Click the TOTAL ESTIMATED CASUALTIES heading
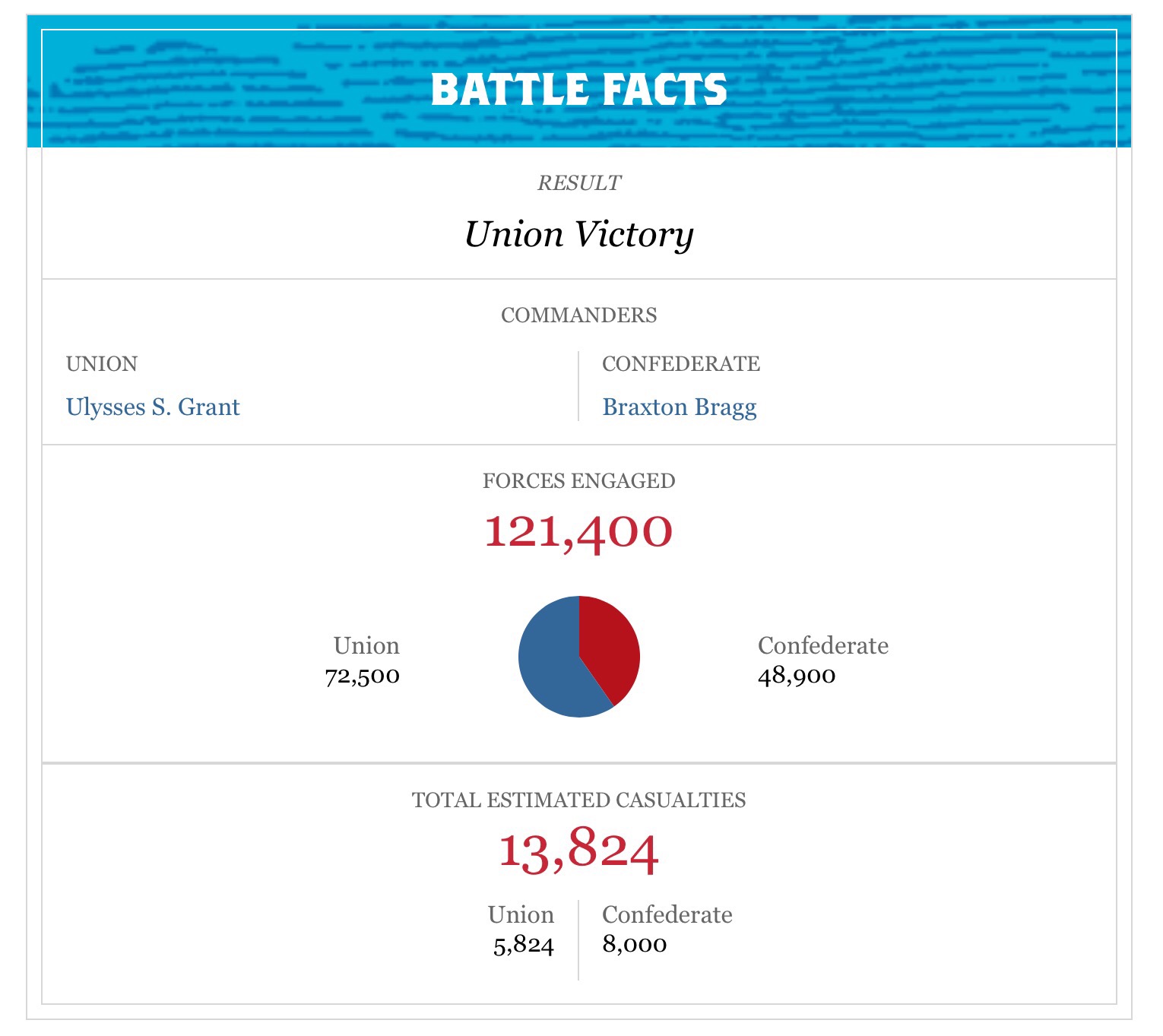Image resolution: width=1163 pixels, height=1036 pixels. pyautogui.click(x=579, y=800)
